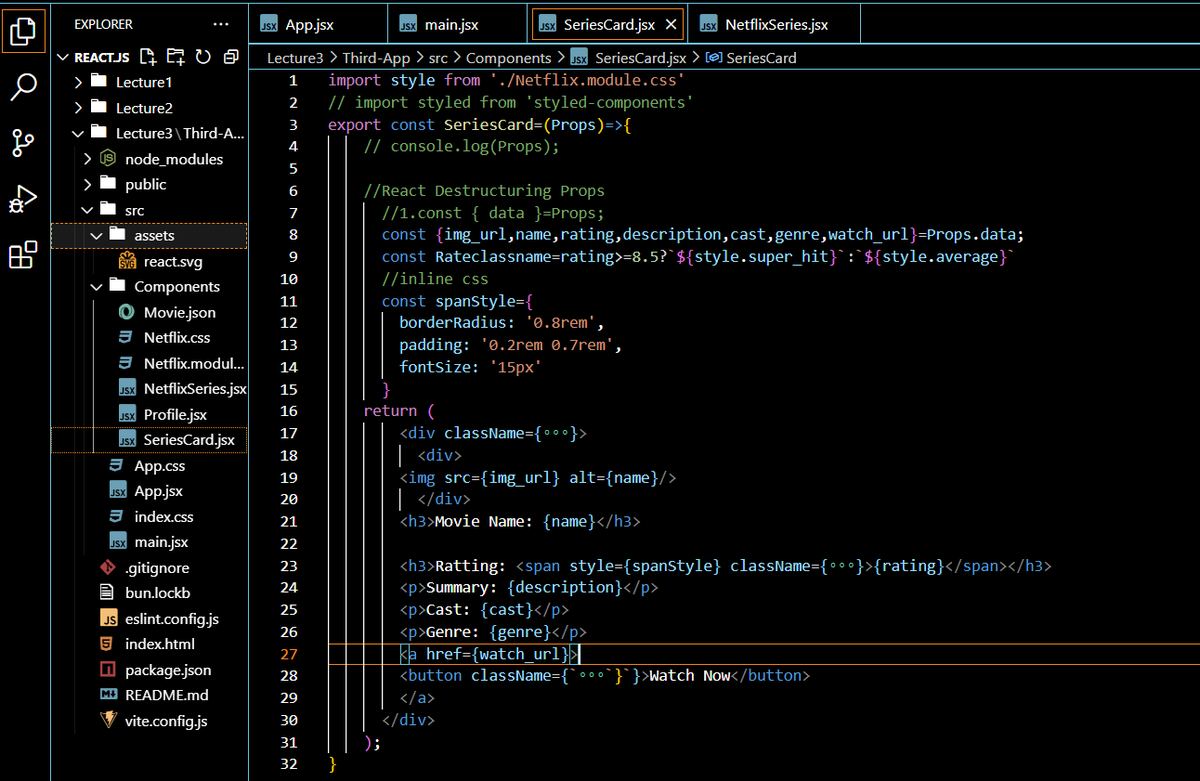Open NetflixSeries.jsx in Explorer tree
Screen dimensions: 1200x781
194,389
